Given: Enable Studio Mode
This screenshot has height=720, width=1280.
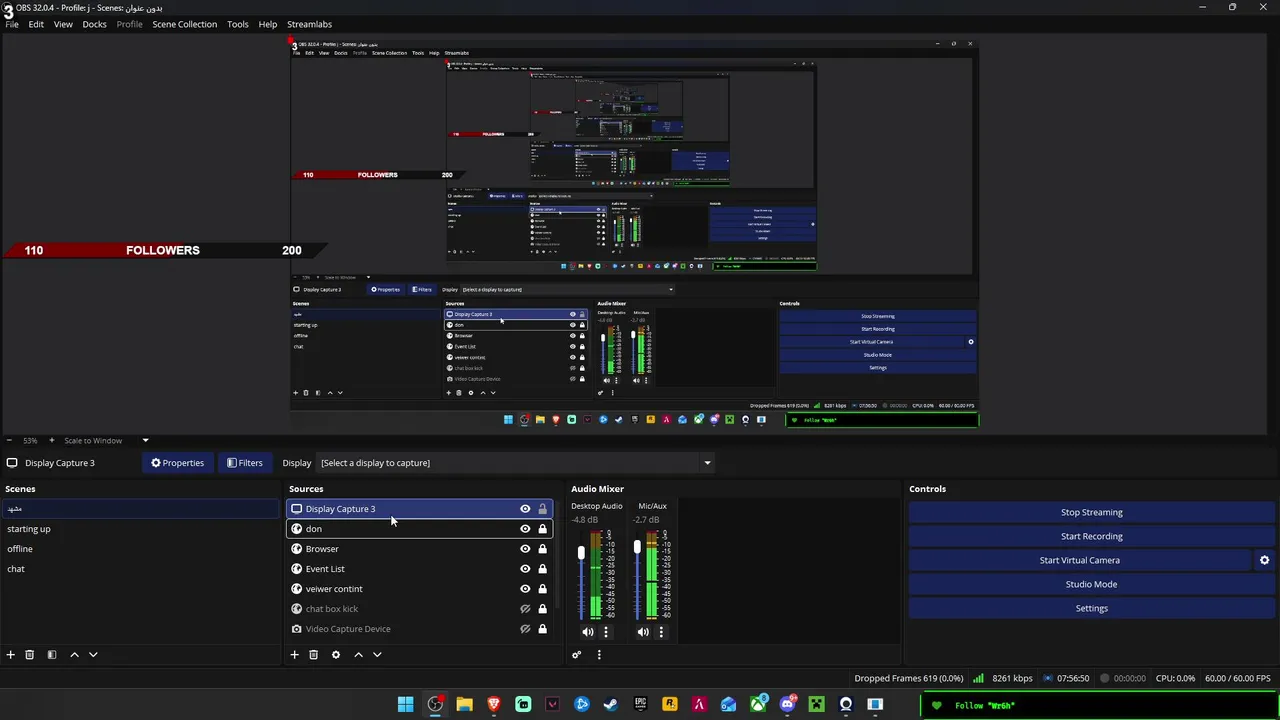Looking at the screenshot, I should point(1091,584).
